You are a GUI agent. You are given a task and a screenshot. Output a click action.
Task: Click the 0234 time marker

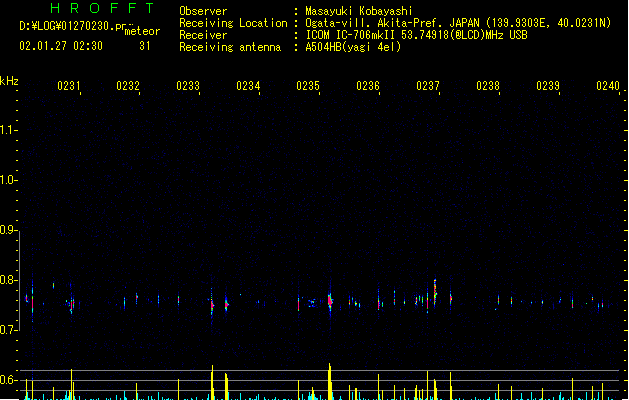[x=248, y=86]
